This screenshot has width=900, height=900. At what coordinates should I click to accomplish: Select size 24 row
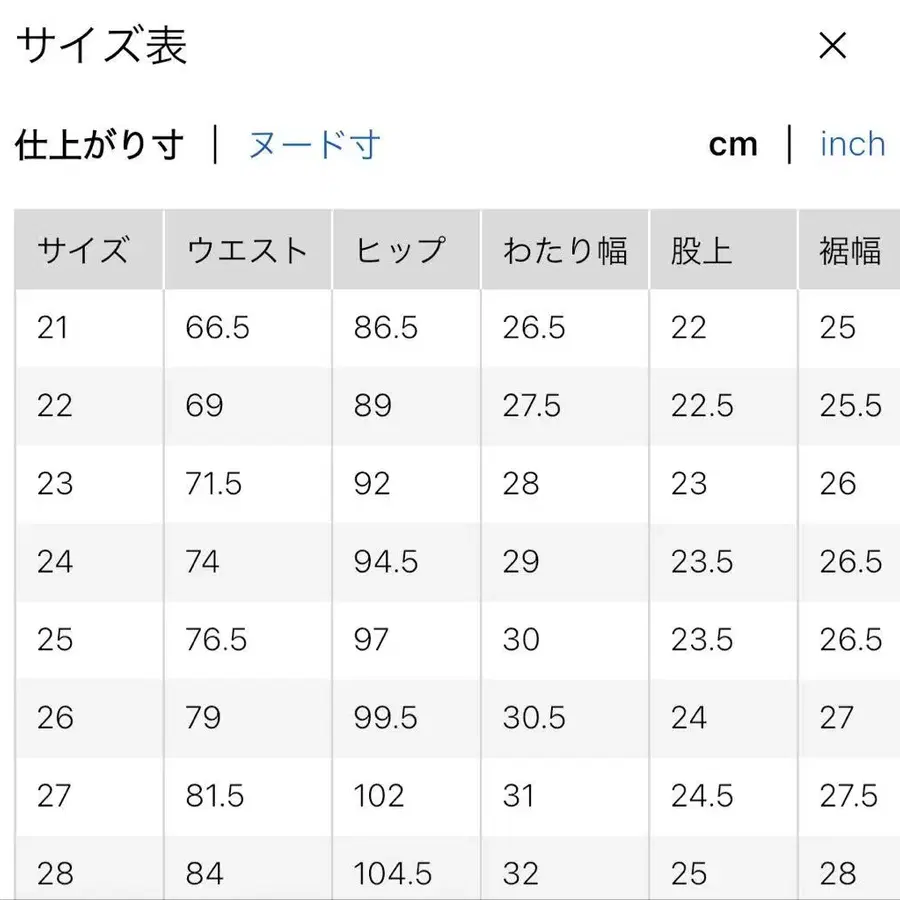pyautogui.click(x=55, y=562)
